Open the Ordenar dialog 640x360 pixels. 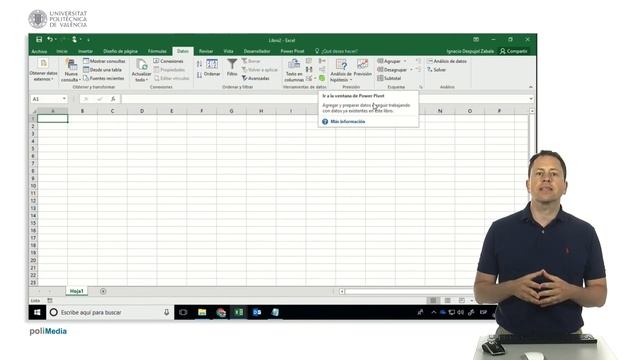[212, 68]
